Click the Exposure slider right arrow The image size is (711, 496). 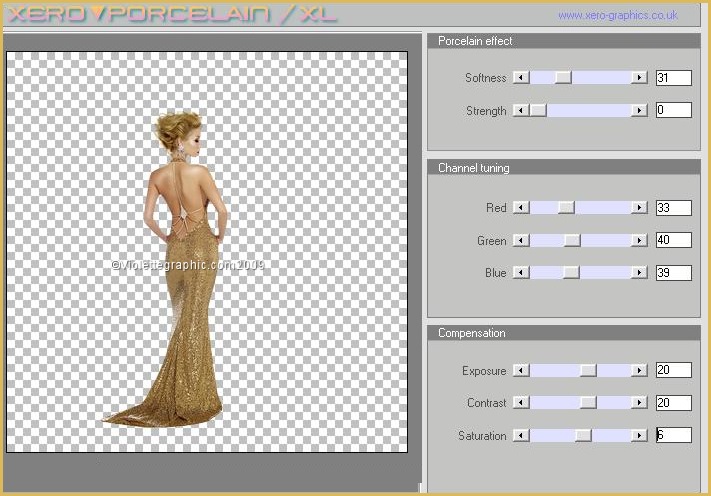(639, 371)
